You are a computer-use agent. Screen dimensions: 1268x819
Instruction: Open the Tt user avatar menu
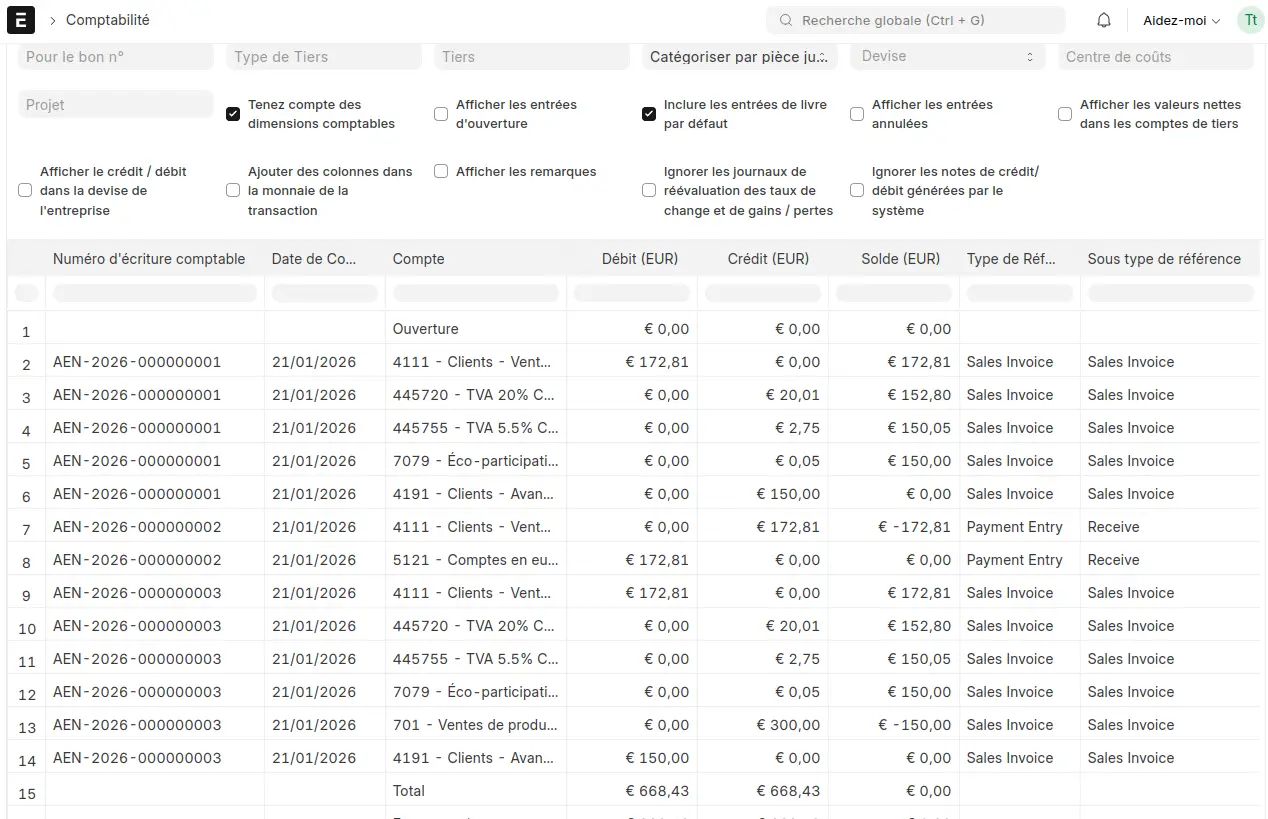pos(1250,20)
